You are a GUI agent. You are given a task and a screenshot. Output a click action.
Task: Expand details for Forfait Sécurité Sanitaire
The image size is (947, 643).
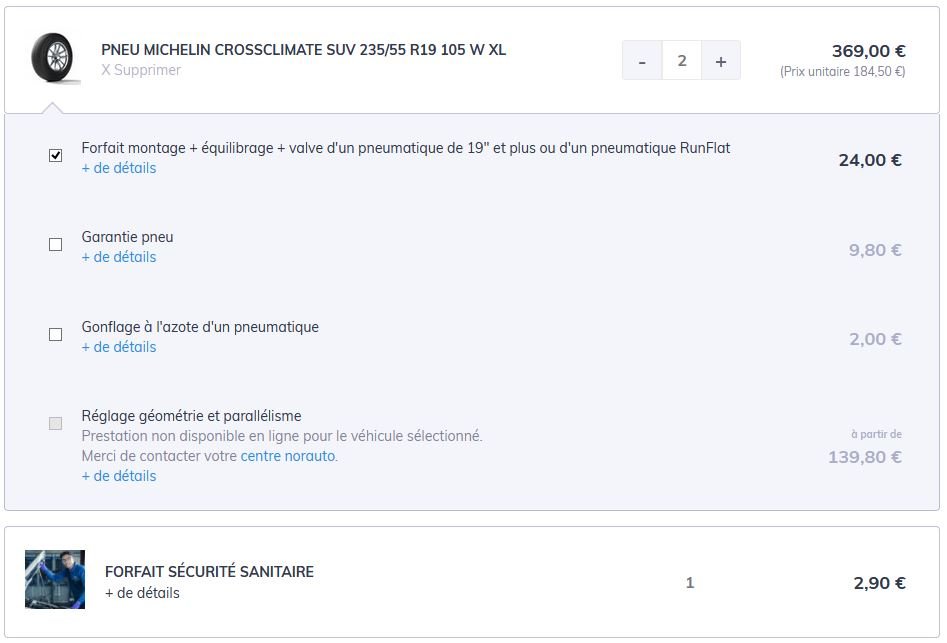click(142, 593)
